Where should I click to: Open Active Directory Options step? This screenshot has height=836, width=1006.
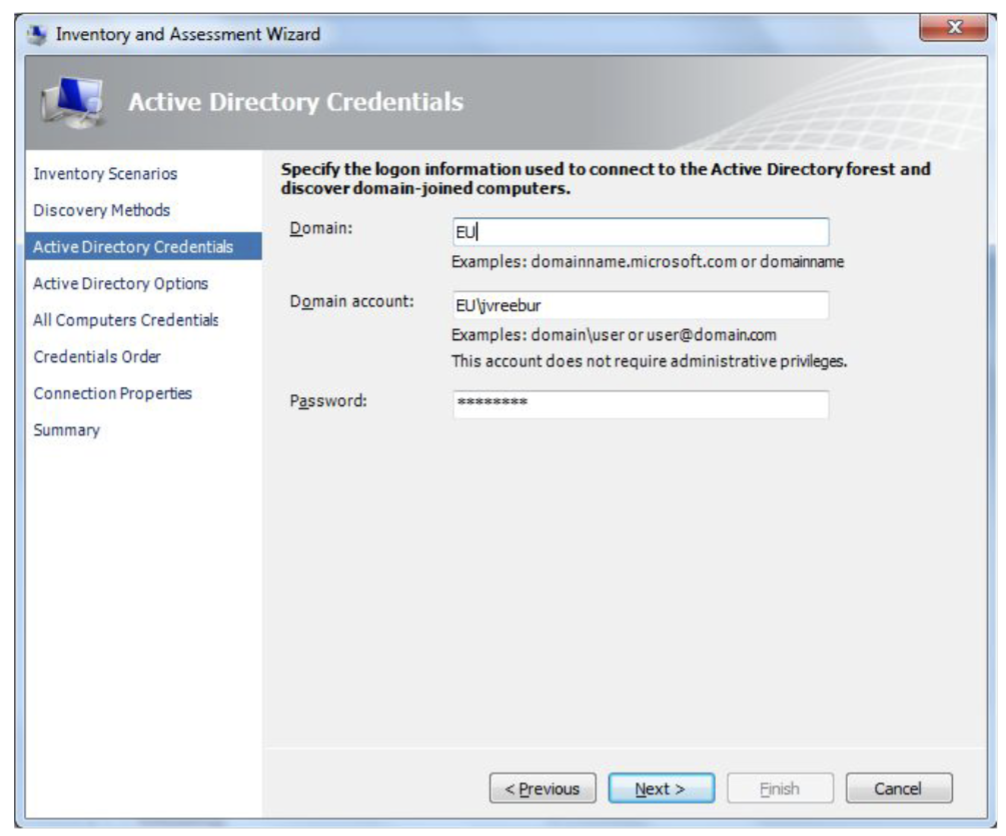[x=121, y=284]
